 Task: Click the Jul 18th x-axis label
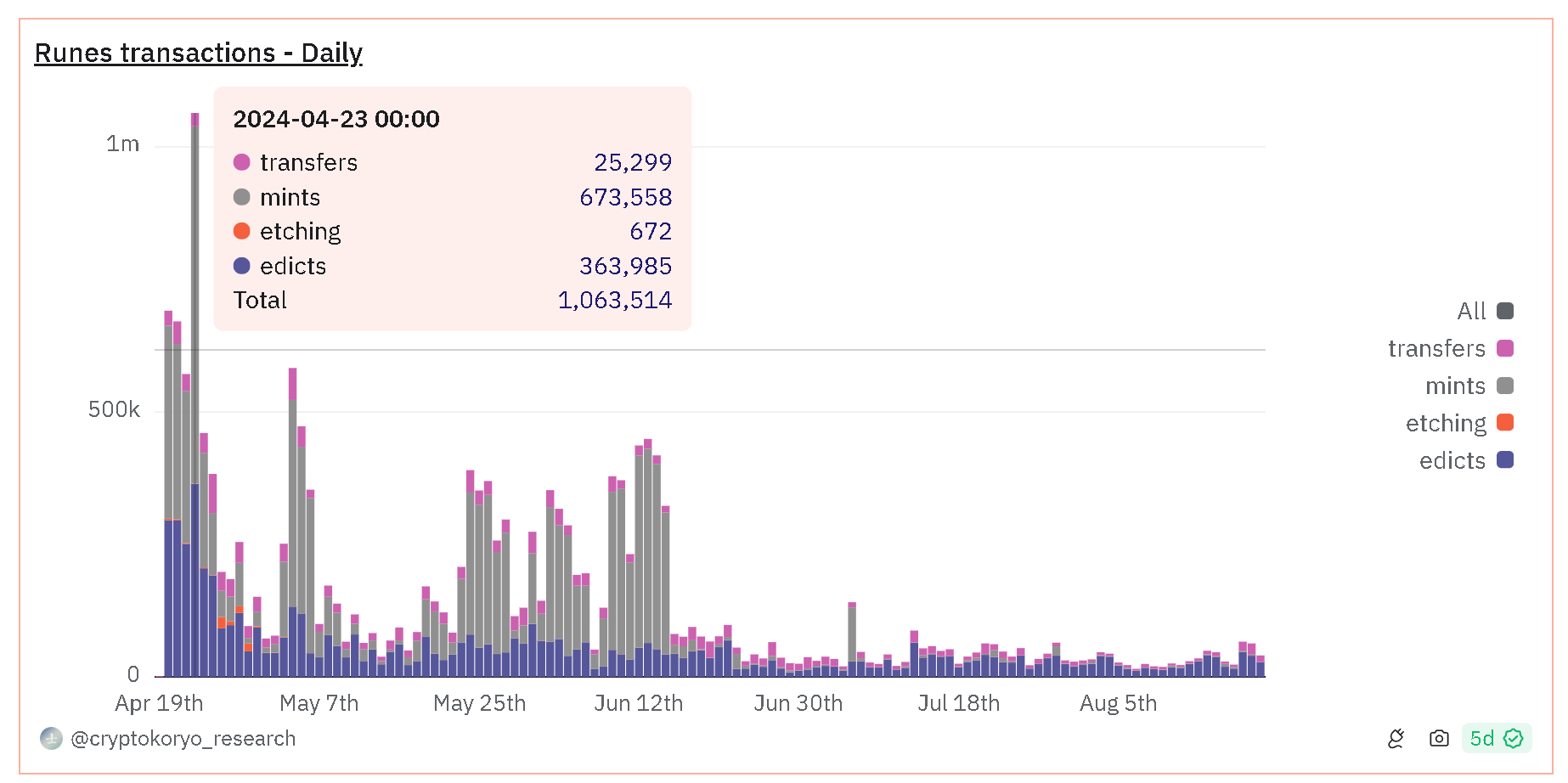click(x=958, y=703)
